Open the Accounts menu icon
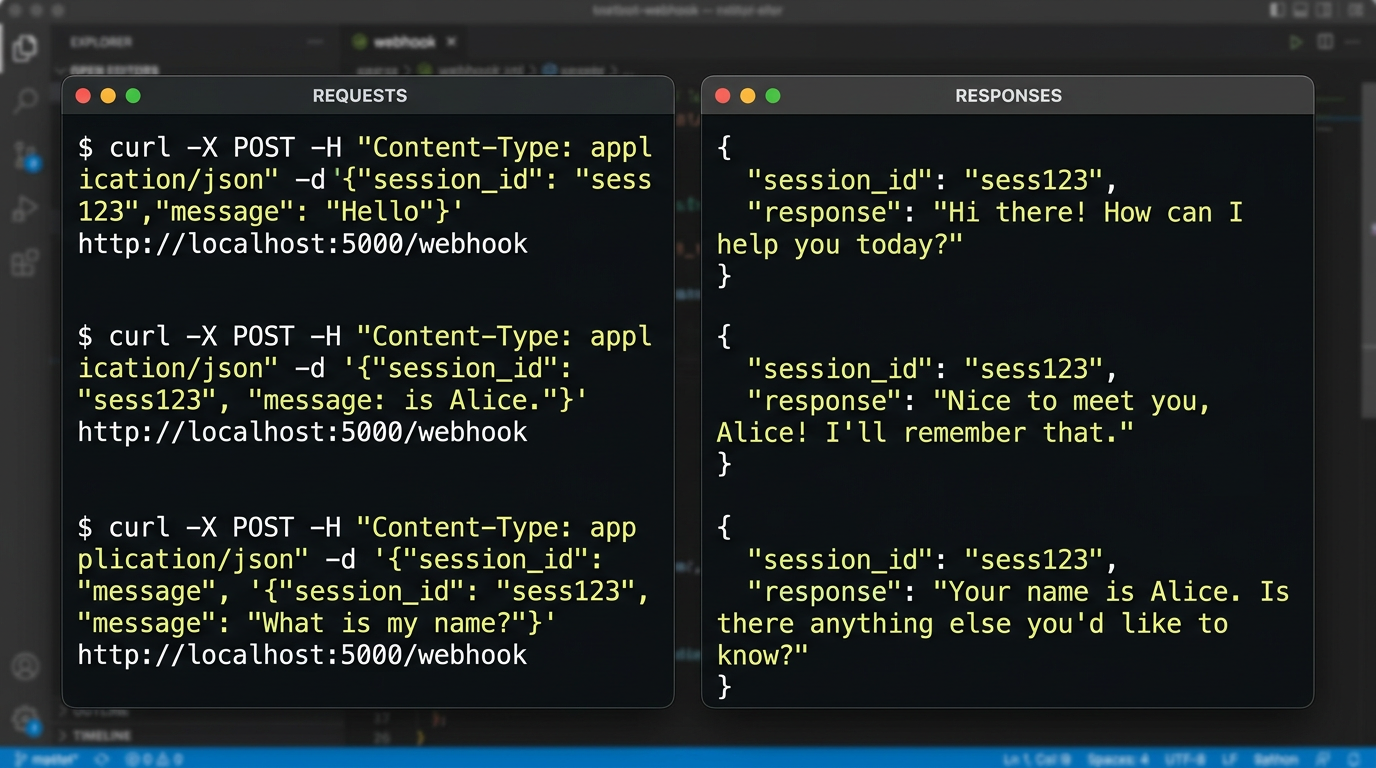The width and height of the screenshot is (1376, 768). point(25,667)
